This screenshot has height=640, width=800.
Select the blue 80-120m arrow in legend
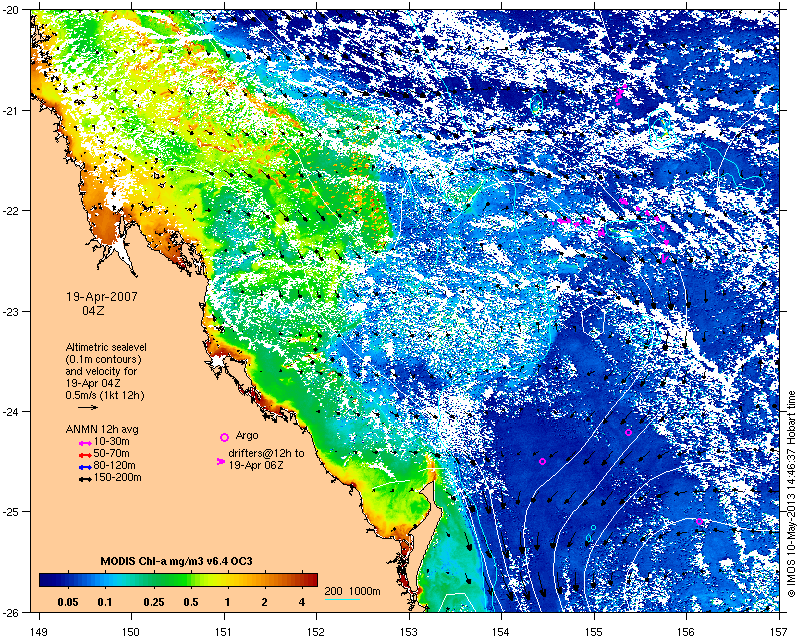85,467
